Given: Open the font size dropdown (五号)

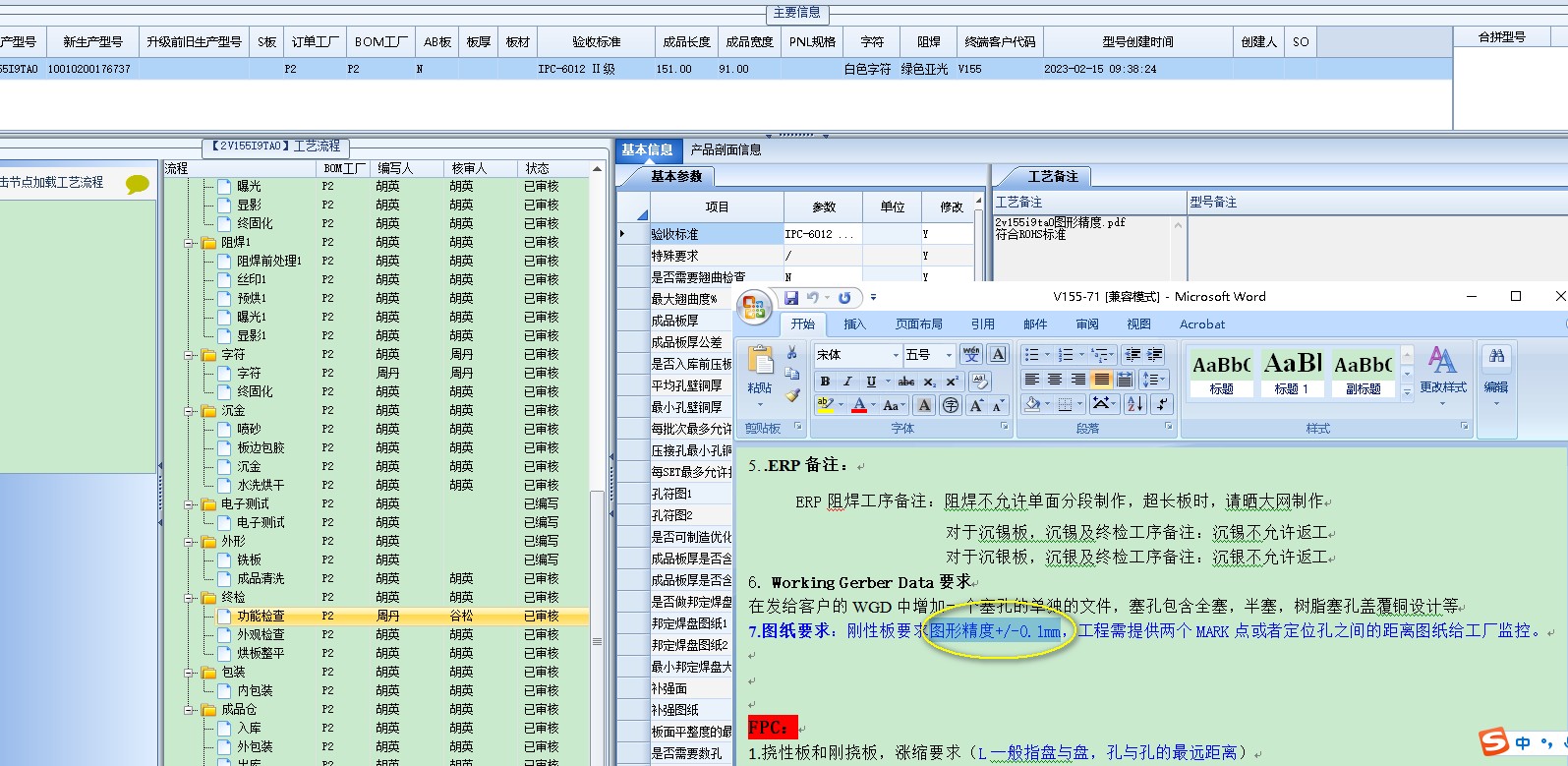Looking at the screenshot, I should (949, 355).
